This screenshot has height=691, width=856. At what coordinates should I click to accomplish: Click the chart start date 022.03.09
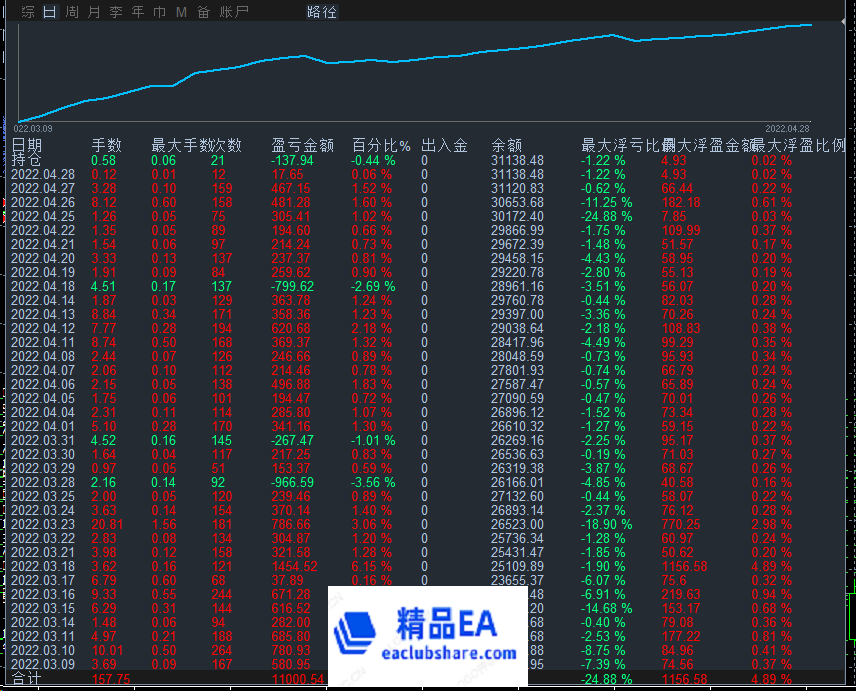[33, 129]
